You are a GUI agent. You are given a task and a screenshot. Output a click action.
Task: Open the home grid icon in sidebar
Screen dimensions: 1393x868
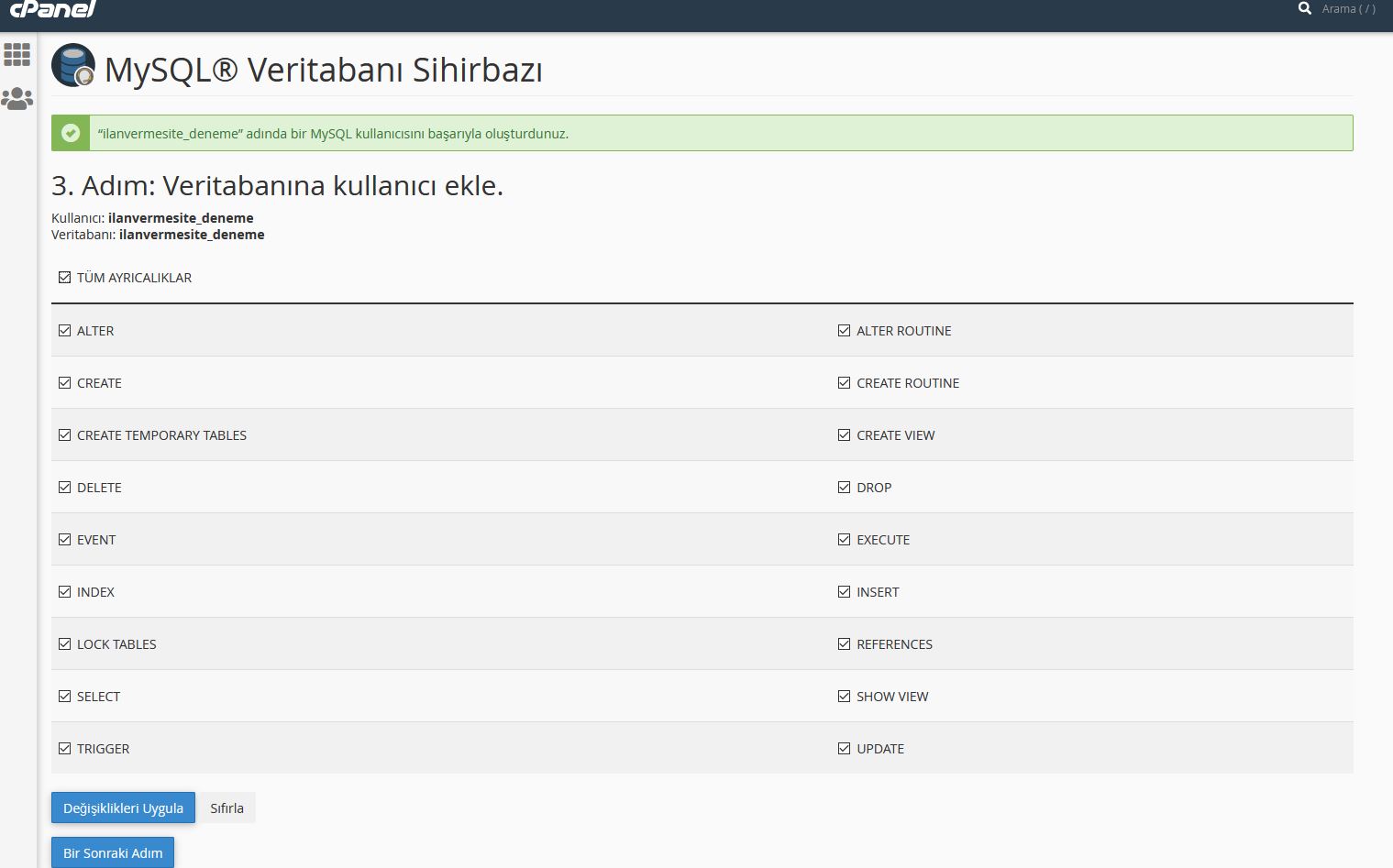coord(17,55)
